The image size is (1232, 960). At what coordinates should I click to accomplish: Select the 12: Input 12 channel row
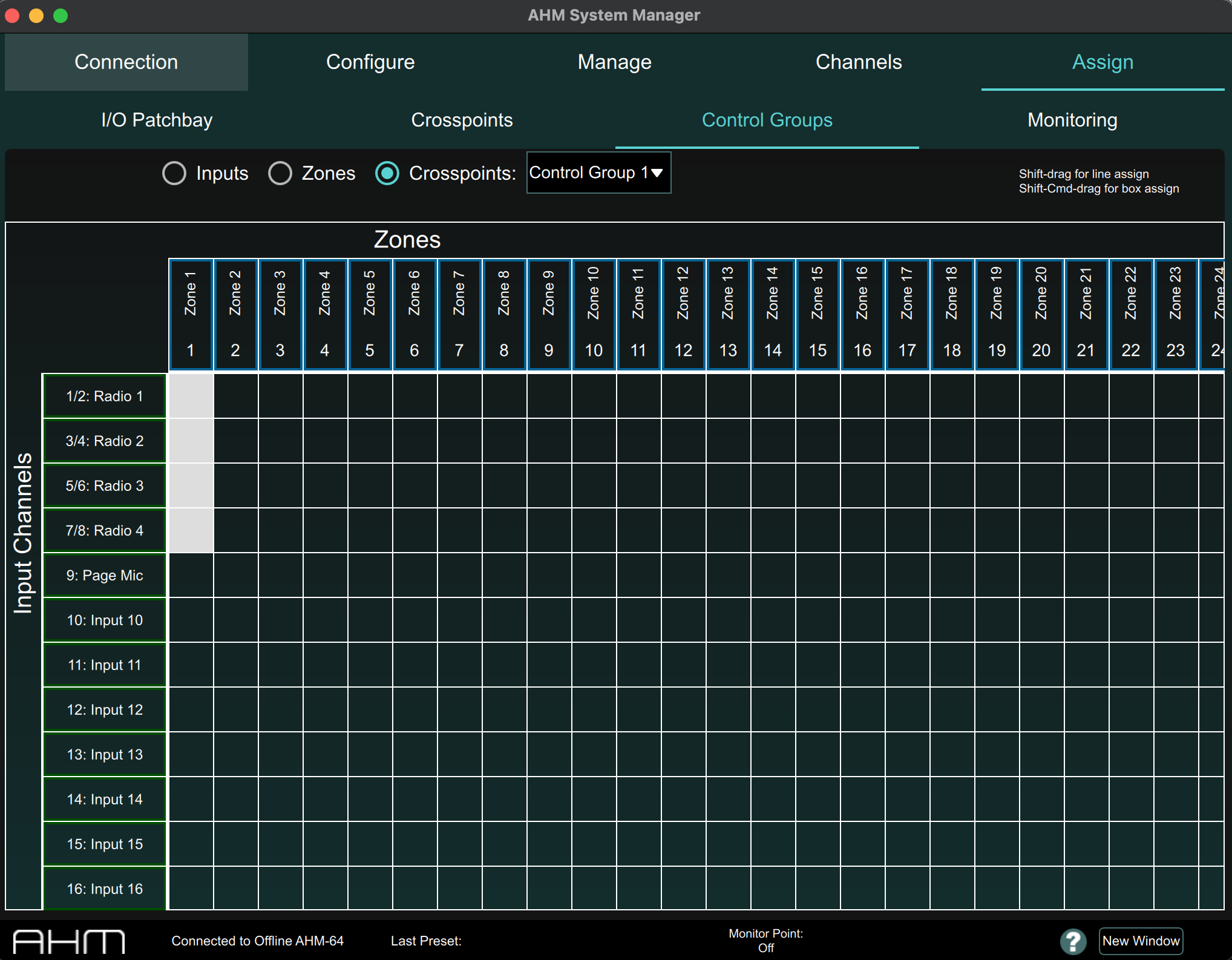pos(105,709)
